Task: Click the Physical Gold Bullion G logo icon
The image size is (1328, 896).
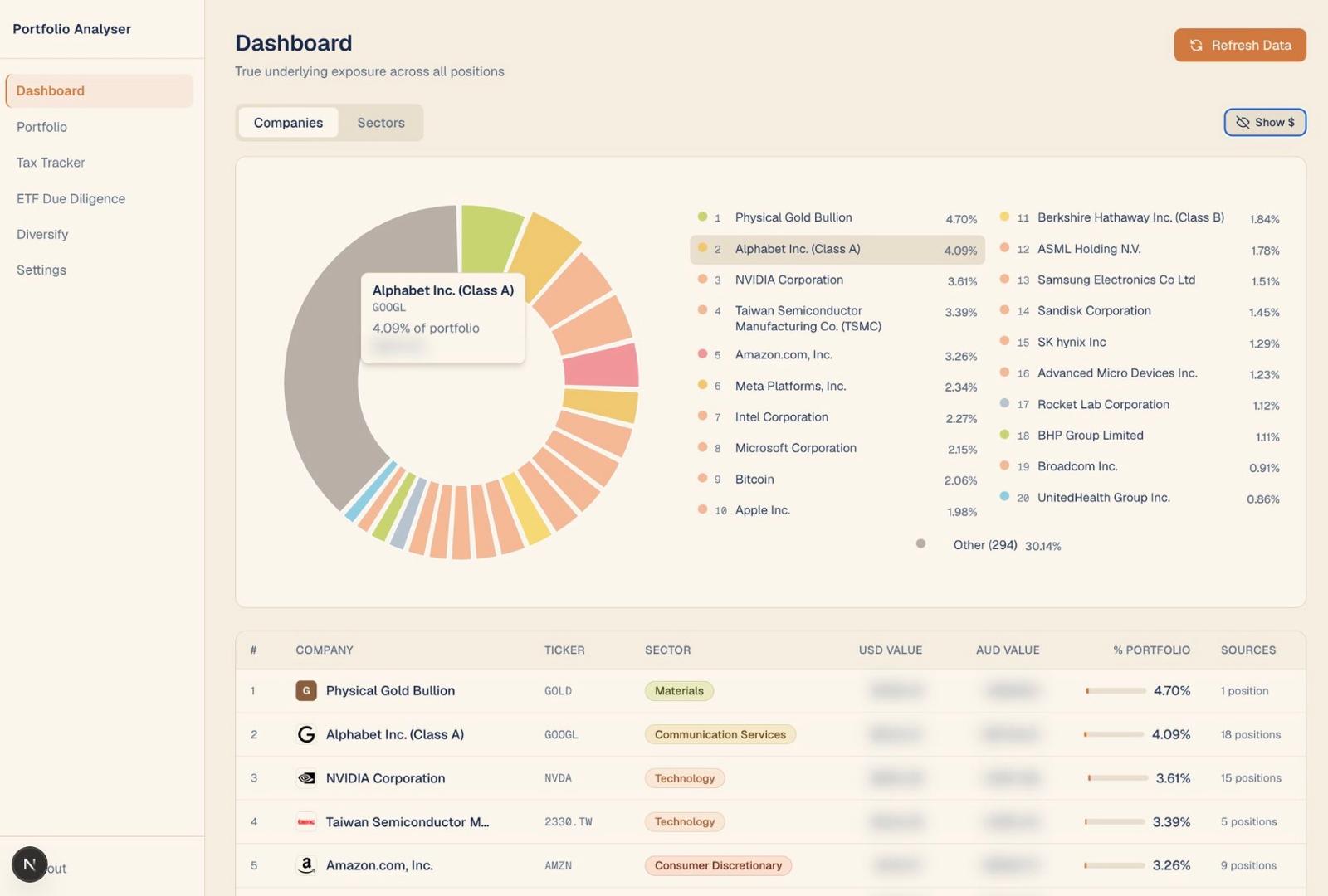Action: pos(306,690)
